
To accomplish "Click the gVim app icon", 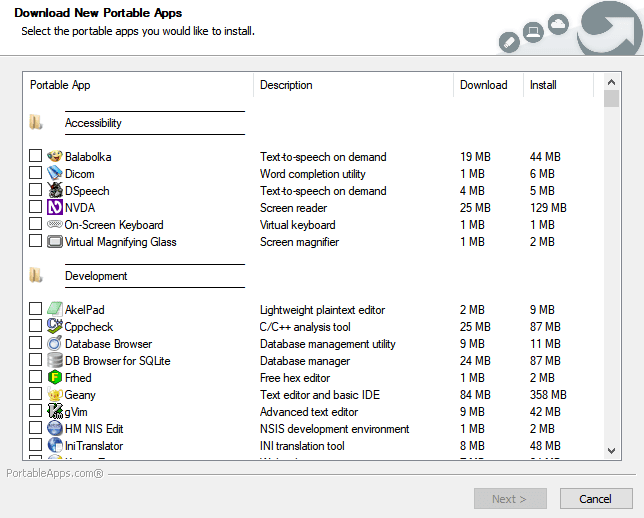I will click(55, 412).
